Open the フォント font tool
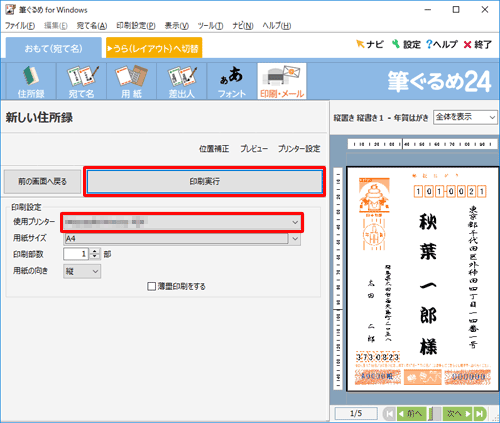 (232, 81)
